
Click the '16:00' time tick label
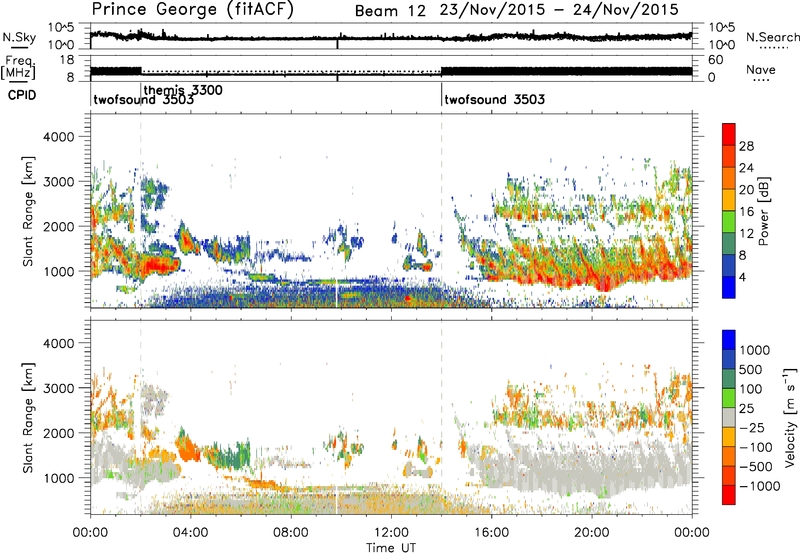click(x=491, y=533)
